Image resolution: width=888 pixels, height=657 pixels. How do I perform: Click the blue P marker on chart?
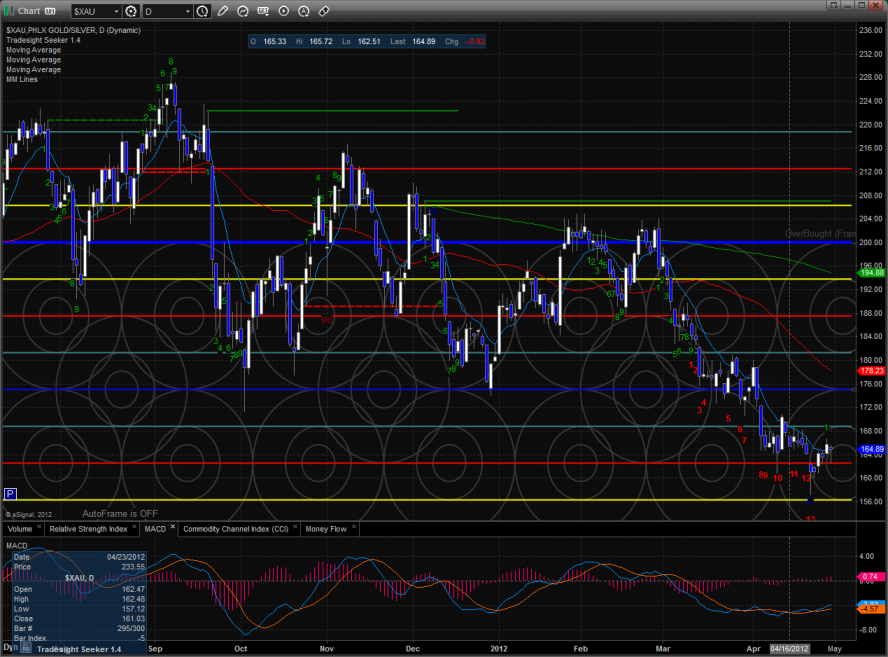click(x=10, y=494)
